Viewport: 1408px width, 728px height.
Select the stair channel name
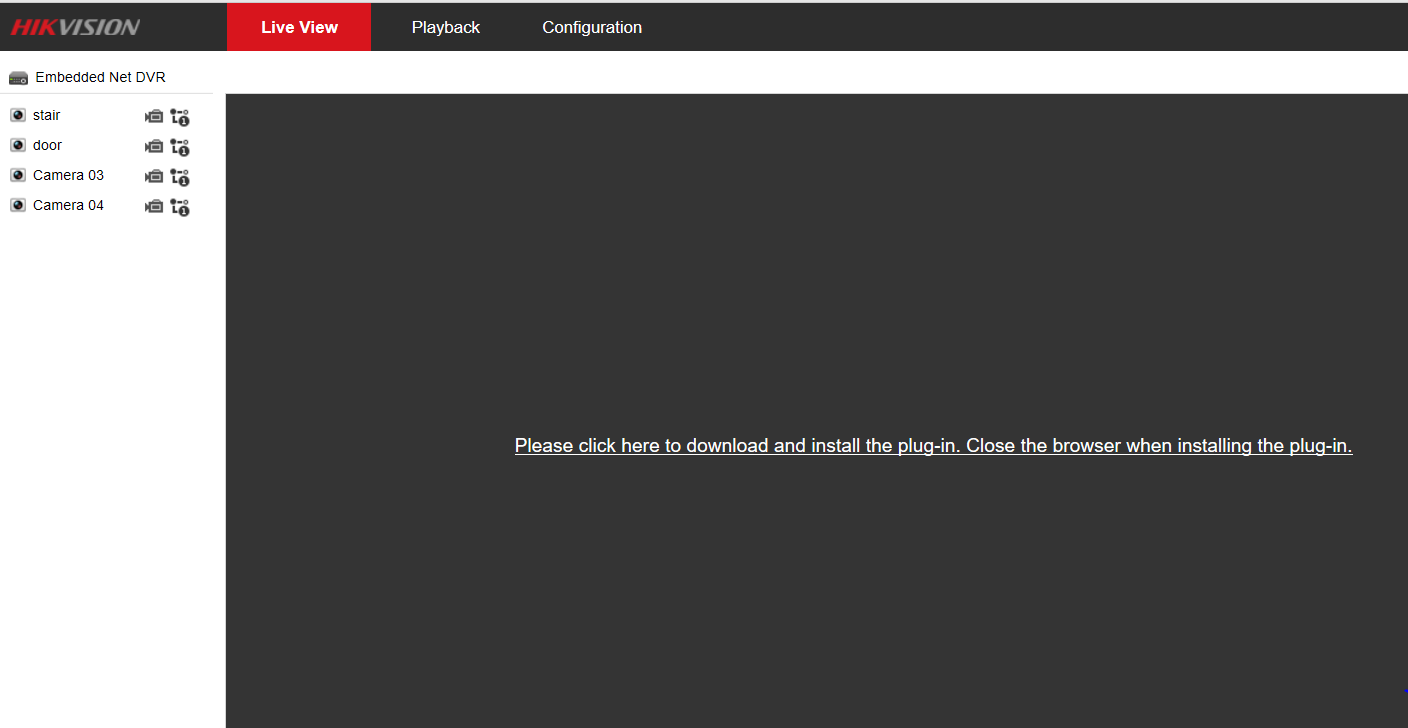47,115
